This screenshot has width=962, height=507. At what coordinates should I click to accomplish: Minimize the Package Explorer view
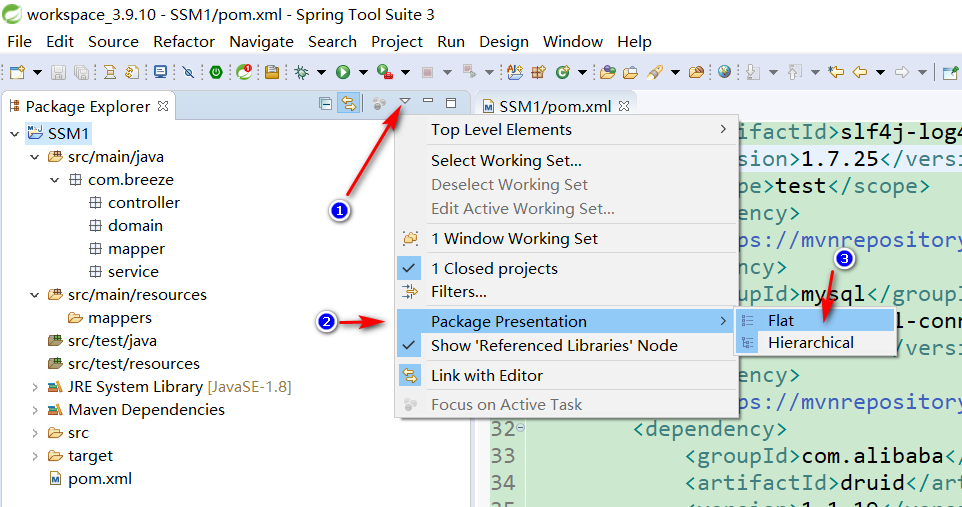pos(428,102)
